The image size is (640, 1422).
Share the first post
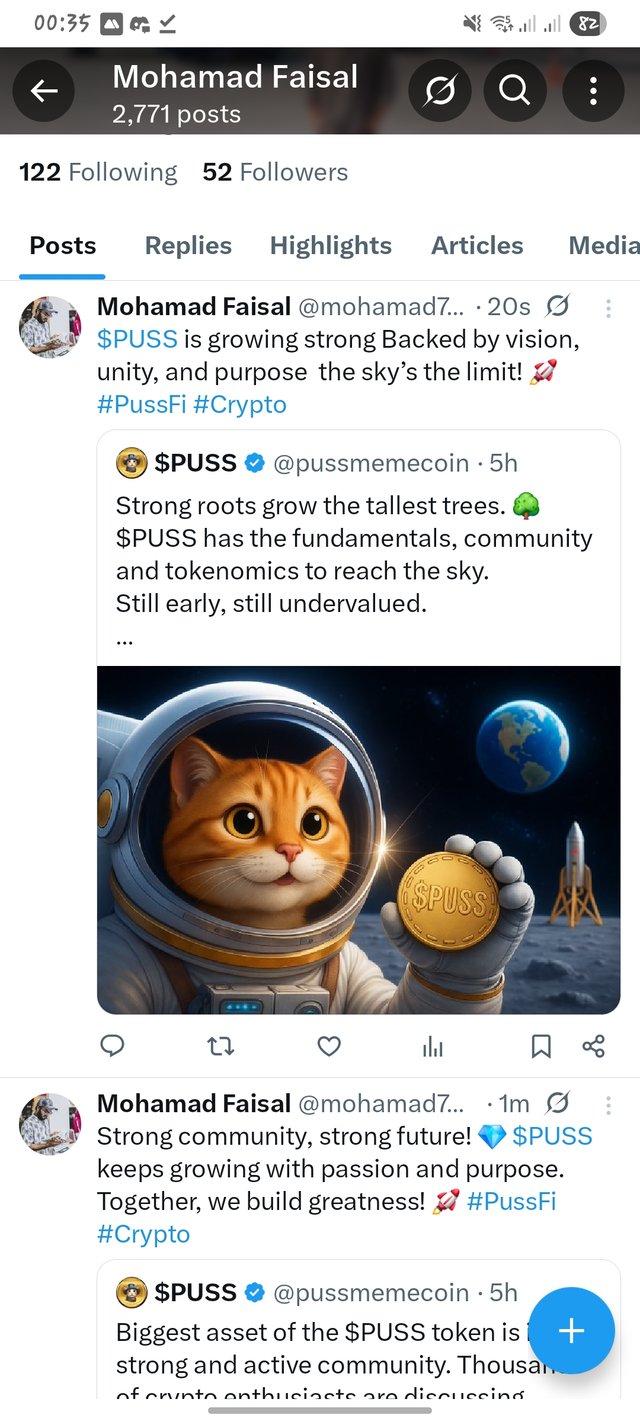click(x=593, y=1046)
